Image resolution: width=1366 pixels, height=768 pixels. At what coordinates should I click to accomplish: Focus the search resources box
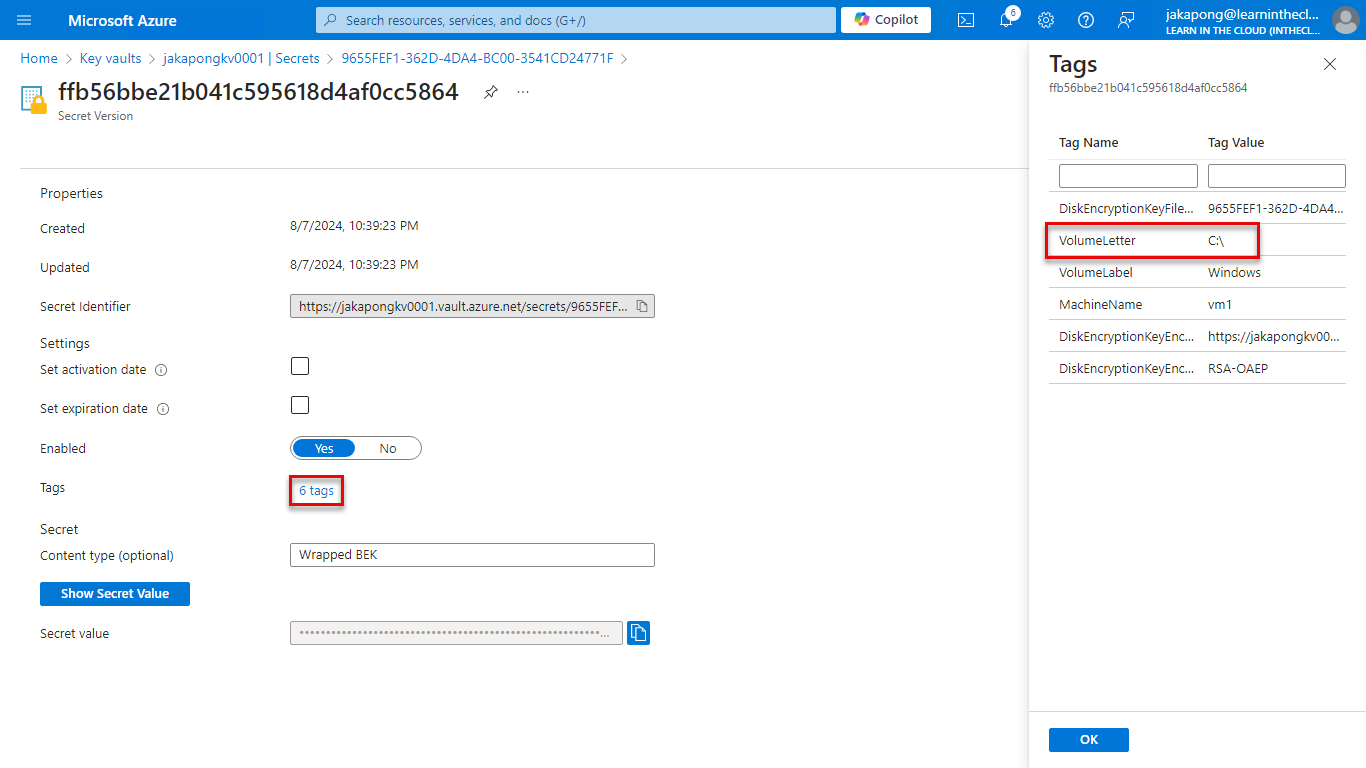click(x=576, y=20)
